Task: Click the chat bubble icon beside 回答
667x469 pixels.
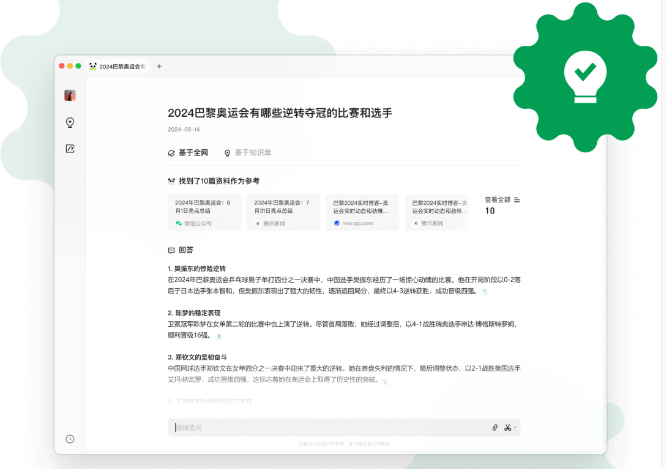Action: click(x=171, y=250)
